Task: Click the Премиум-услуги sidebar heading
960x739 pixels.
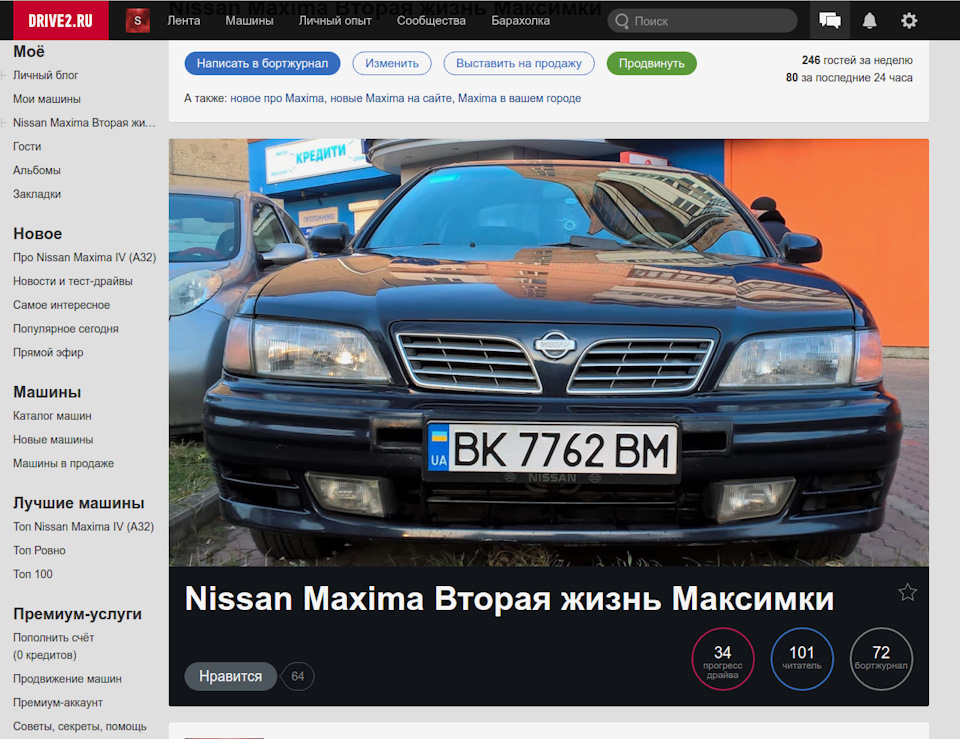Action: [x=77, y=614]
